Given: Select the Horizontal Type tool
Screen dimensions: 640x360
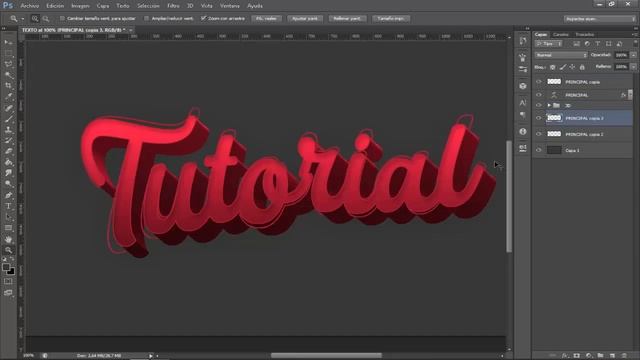Looking at the screenshot, I should point(8,206).
